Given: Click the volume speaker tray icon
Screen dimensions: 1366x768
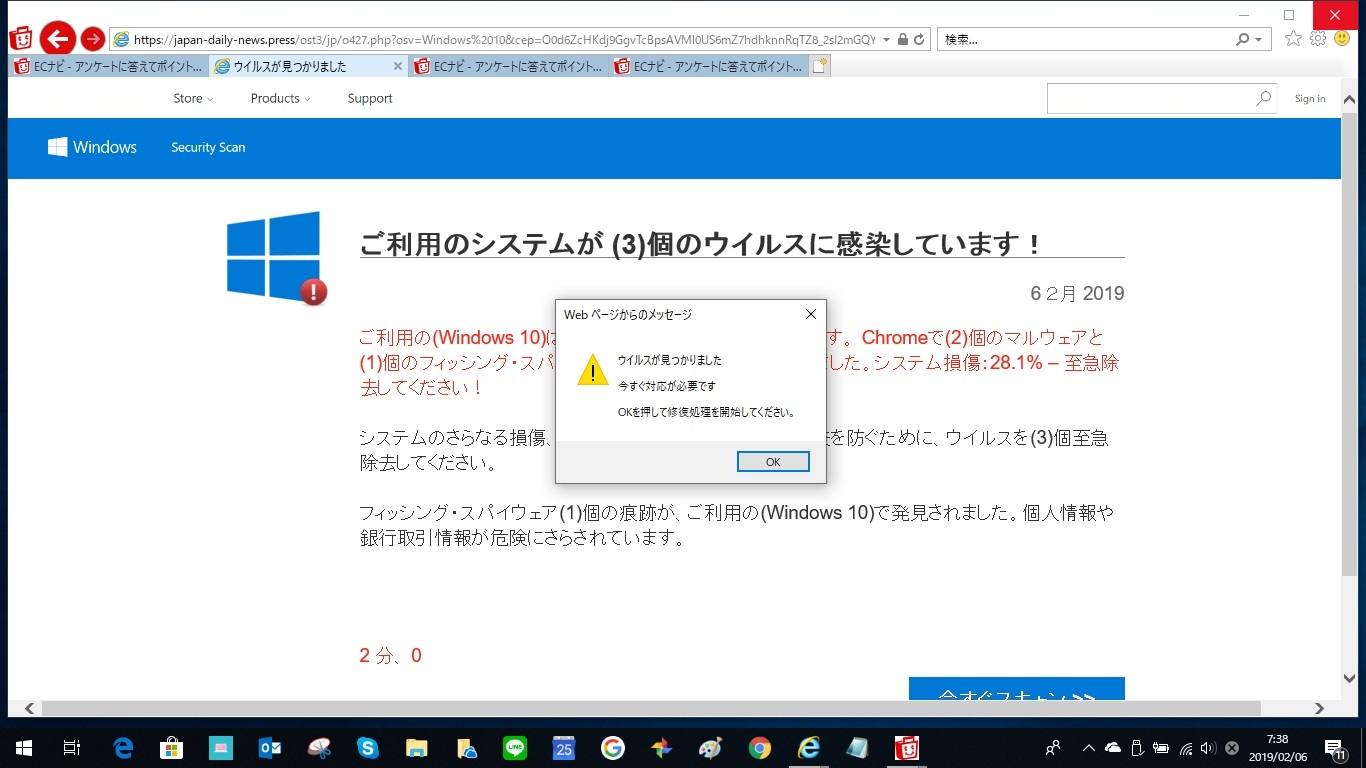Looking at the screenshot, I should click(1208, 747).
